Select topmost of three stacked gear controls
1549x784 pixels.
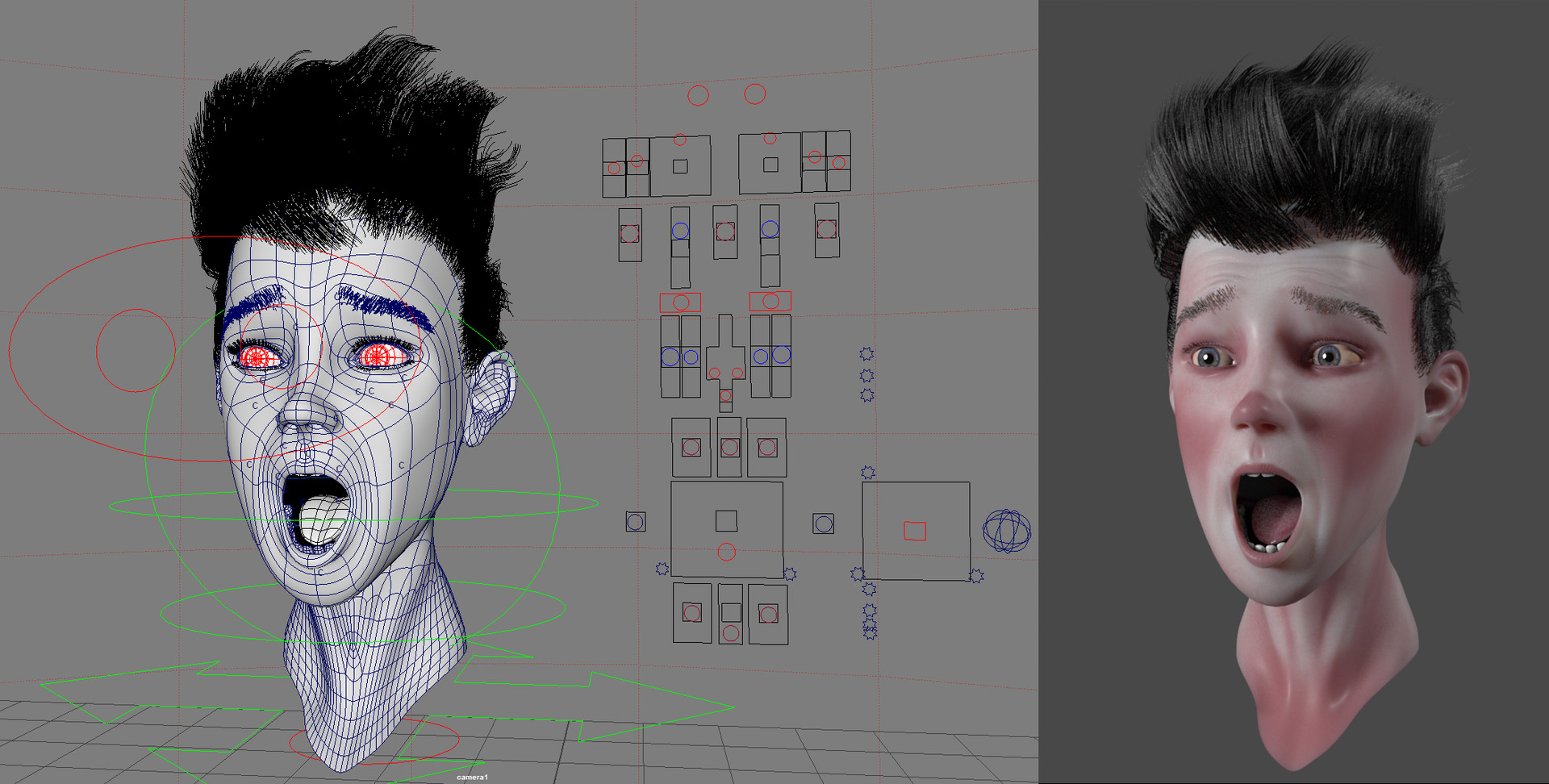[x=866, y=353]
